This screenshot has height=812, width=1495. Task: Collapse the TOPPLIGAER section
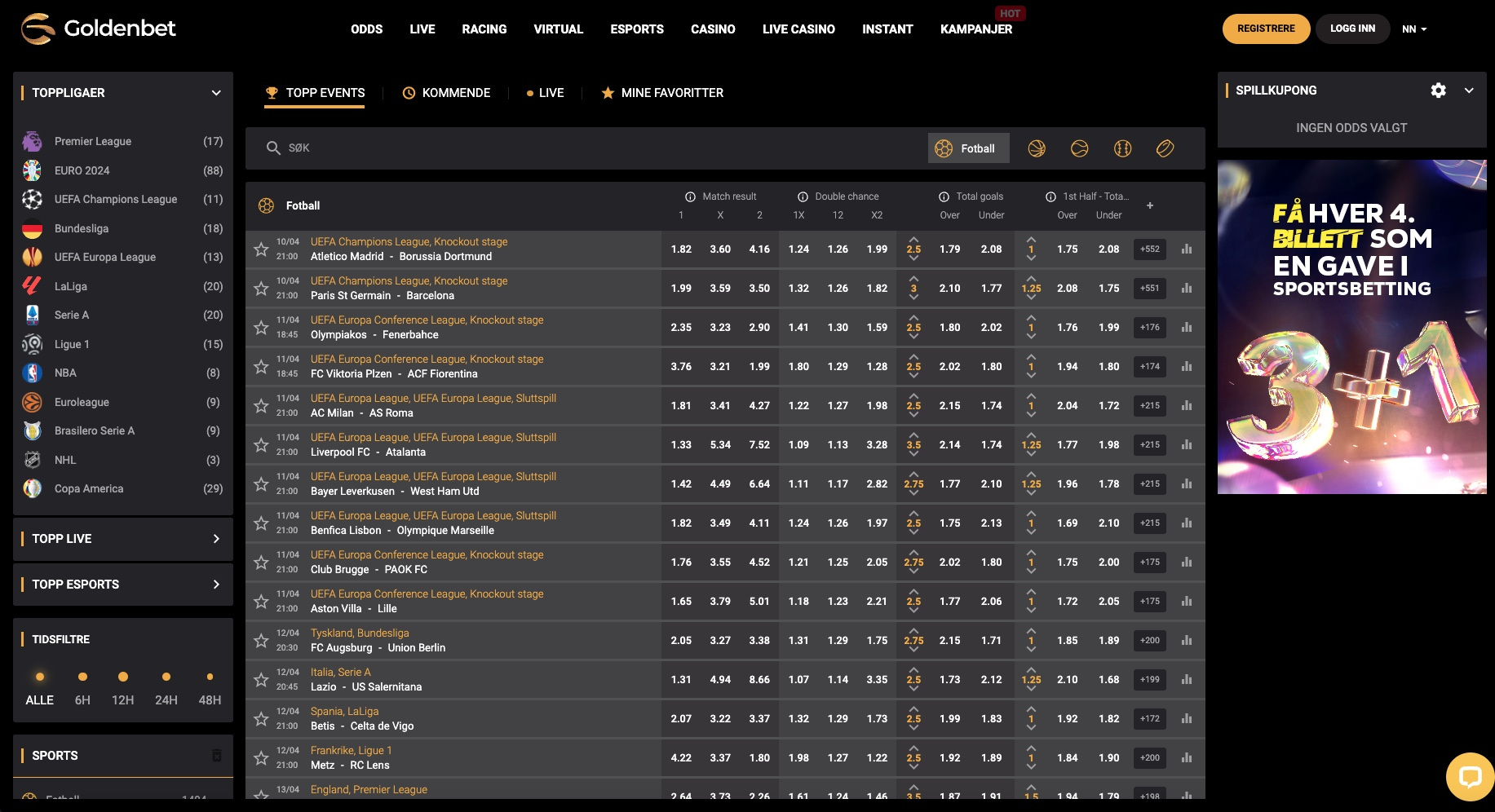point(215,93)
